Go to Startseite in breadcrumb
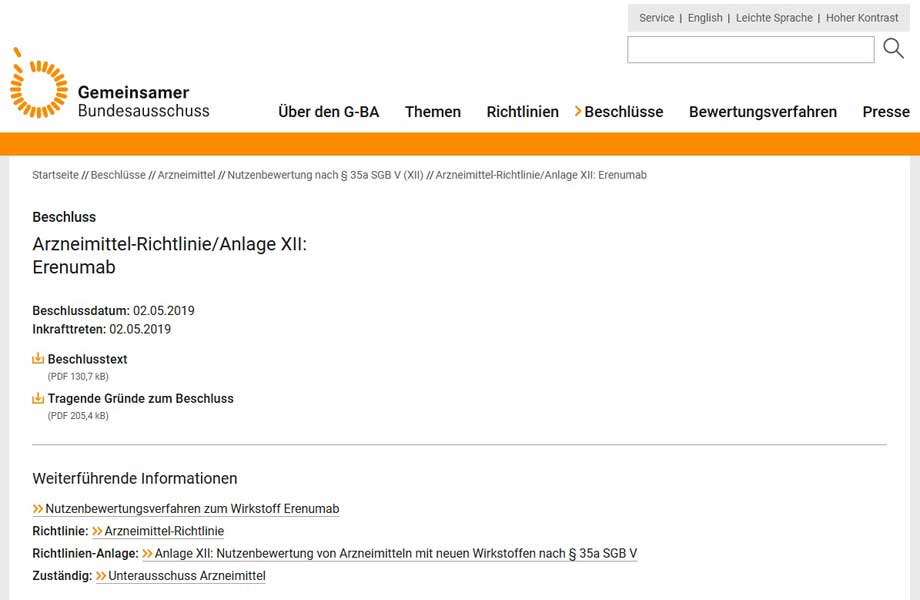Viewport: 920px width, 600px height. pyautogui.click(x=55, y=175)
